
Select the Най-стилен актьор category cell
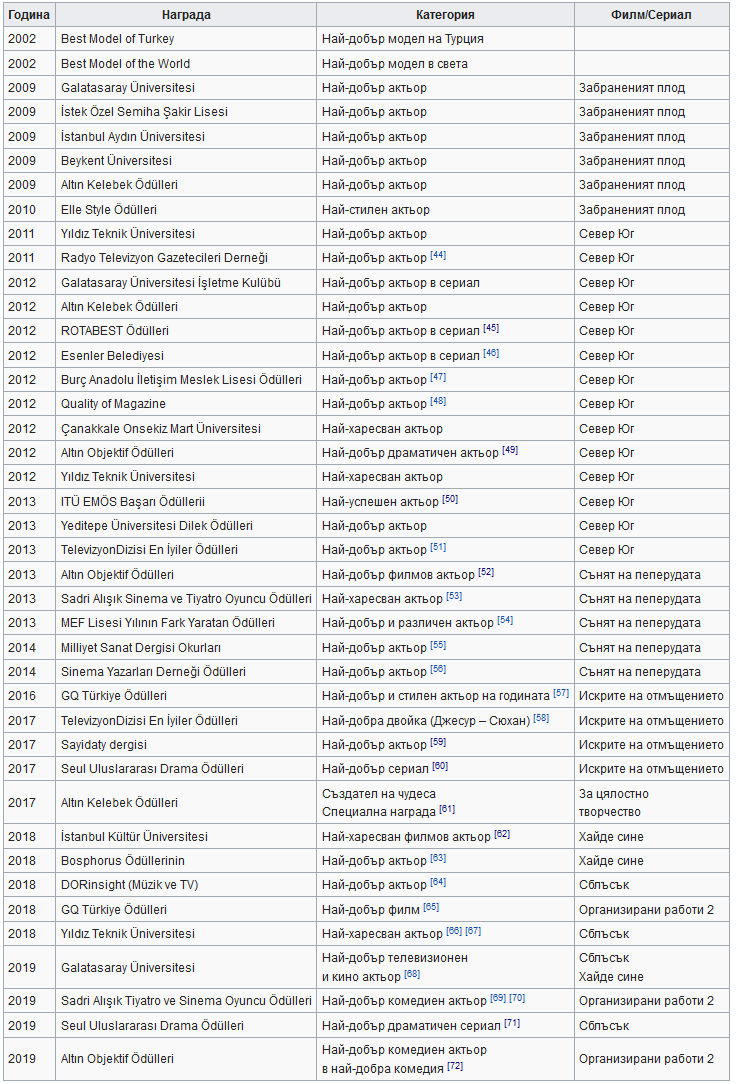point(445,209)
